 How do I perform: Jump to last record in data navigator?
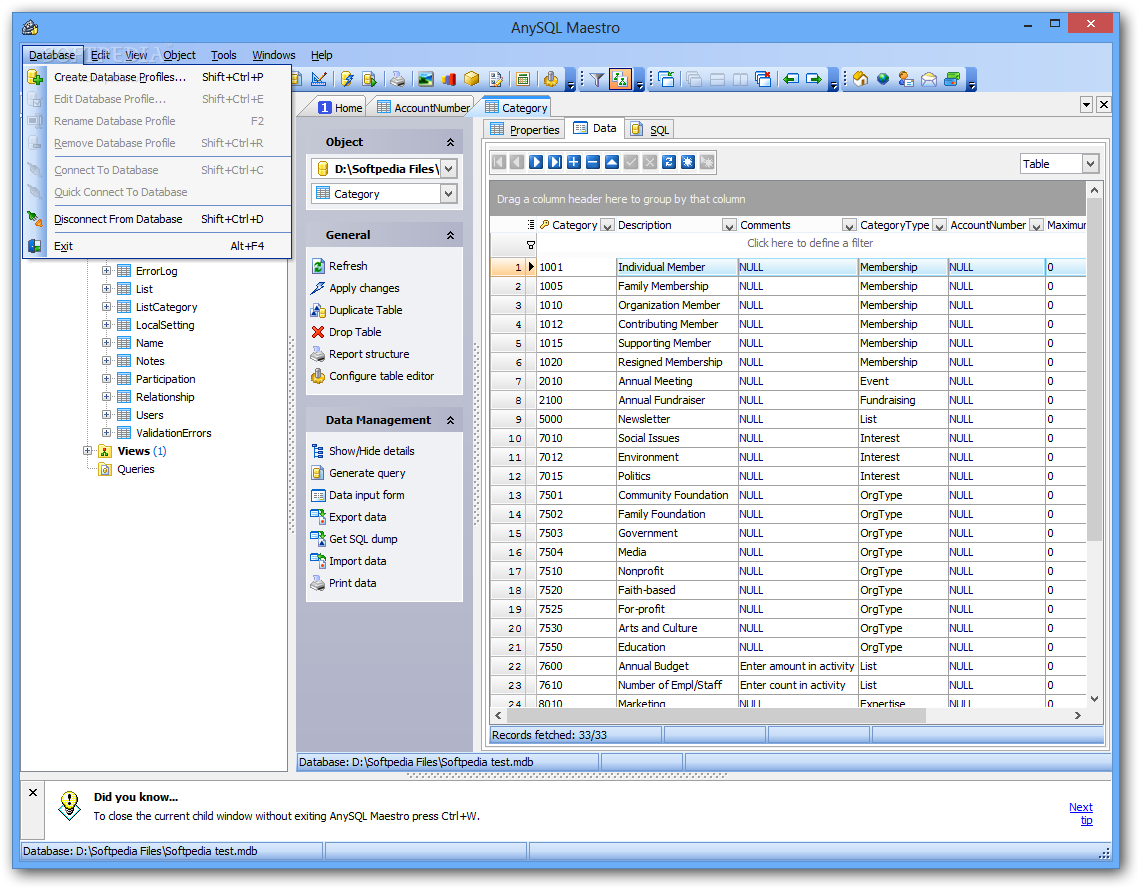555,162
